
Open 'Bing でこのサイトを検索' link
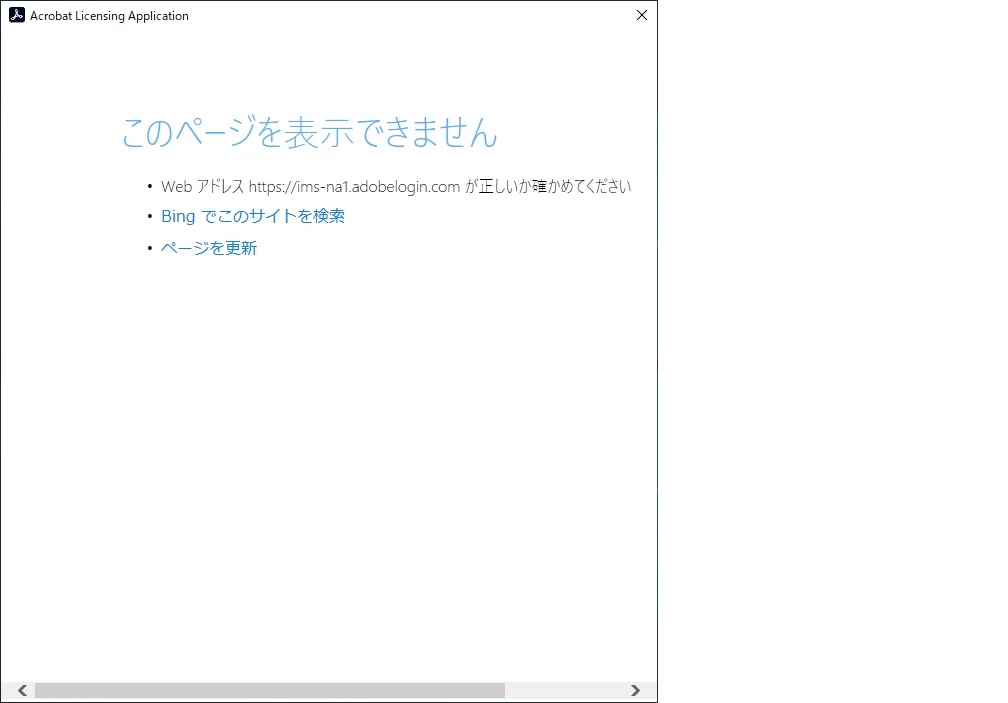253,217
